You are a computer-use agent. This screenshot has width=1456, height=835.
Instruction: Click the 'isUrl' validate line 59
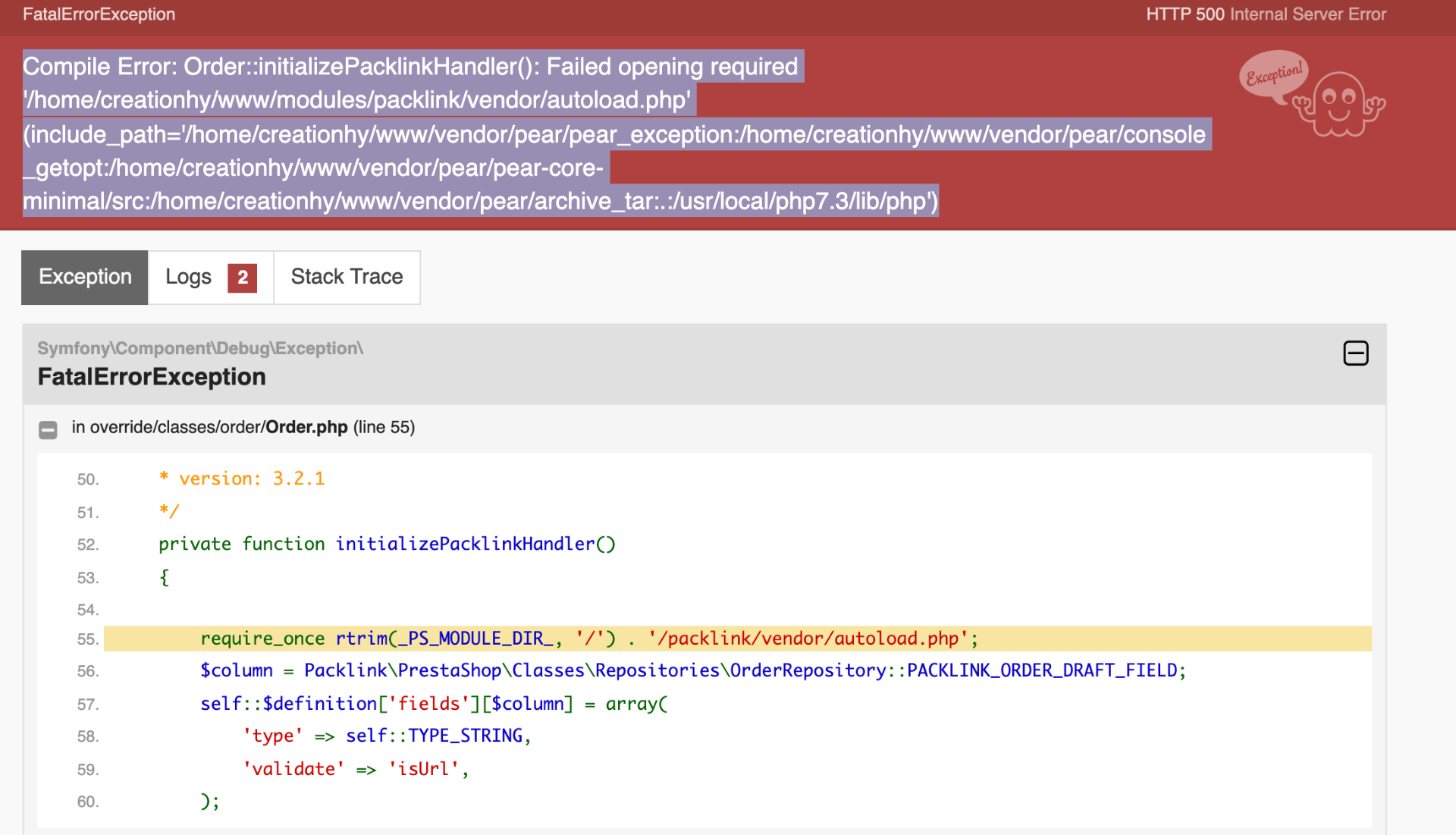(x=355, y=769)
